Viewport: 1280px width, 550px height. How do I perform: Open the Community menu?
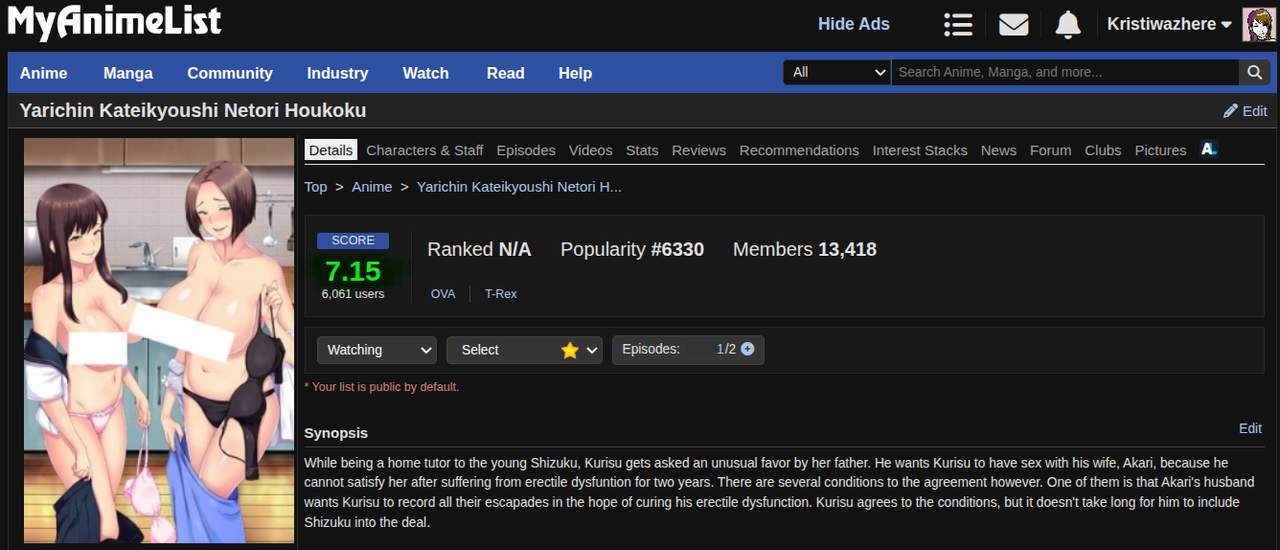tap(230, 73)
